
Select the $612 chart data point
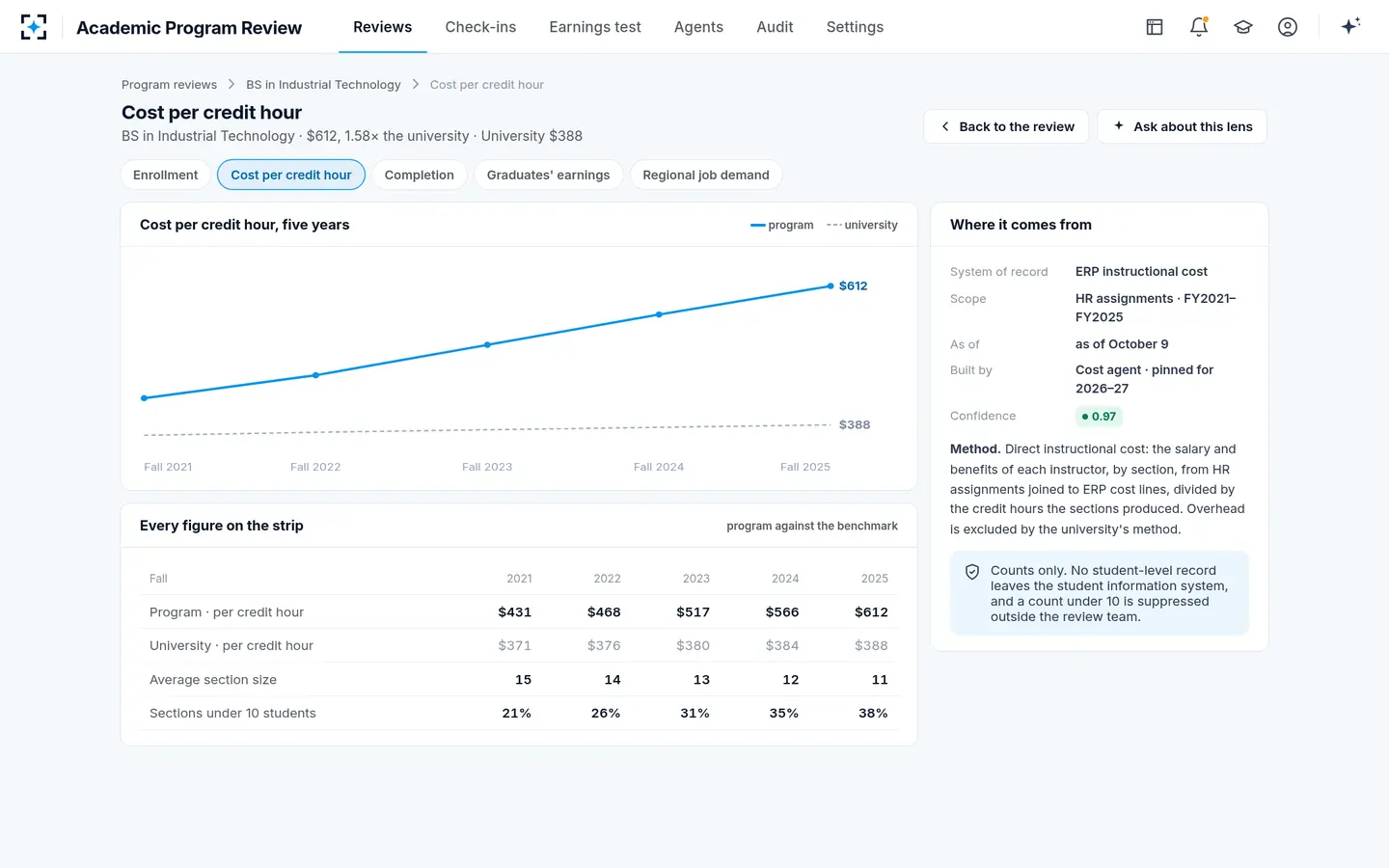(831, 286)
